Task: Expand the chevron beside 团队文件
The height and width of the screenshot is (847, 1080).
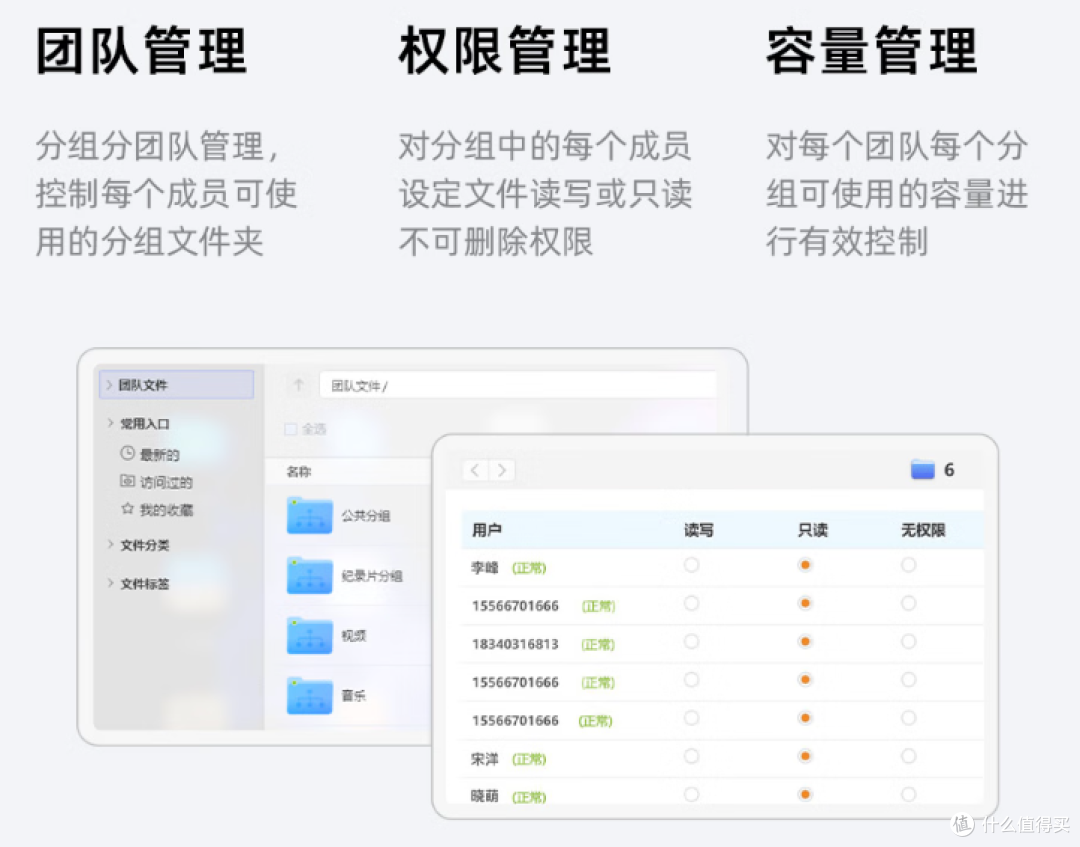Action: 109,384
